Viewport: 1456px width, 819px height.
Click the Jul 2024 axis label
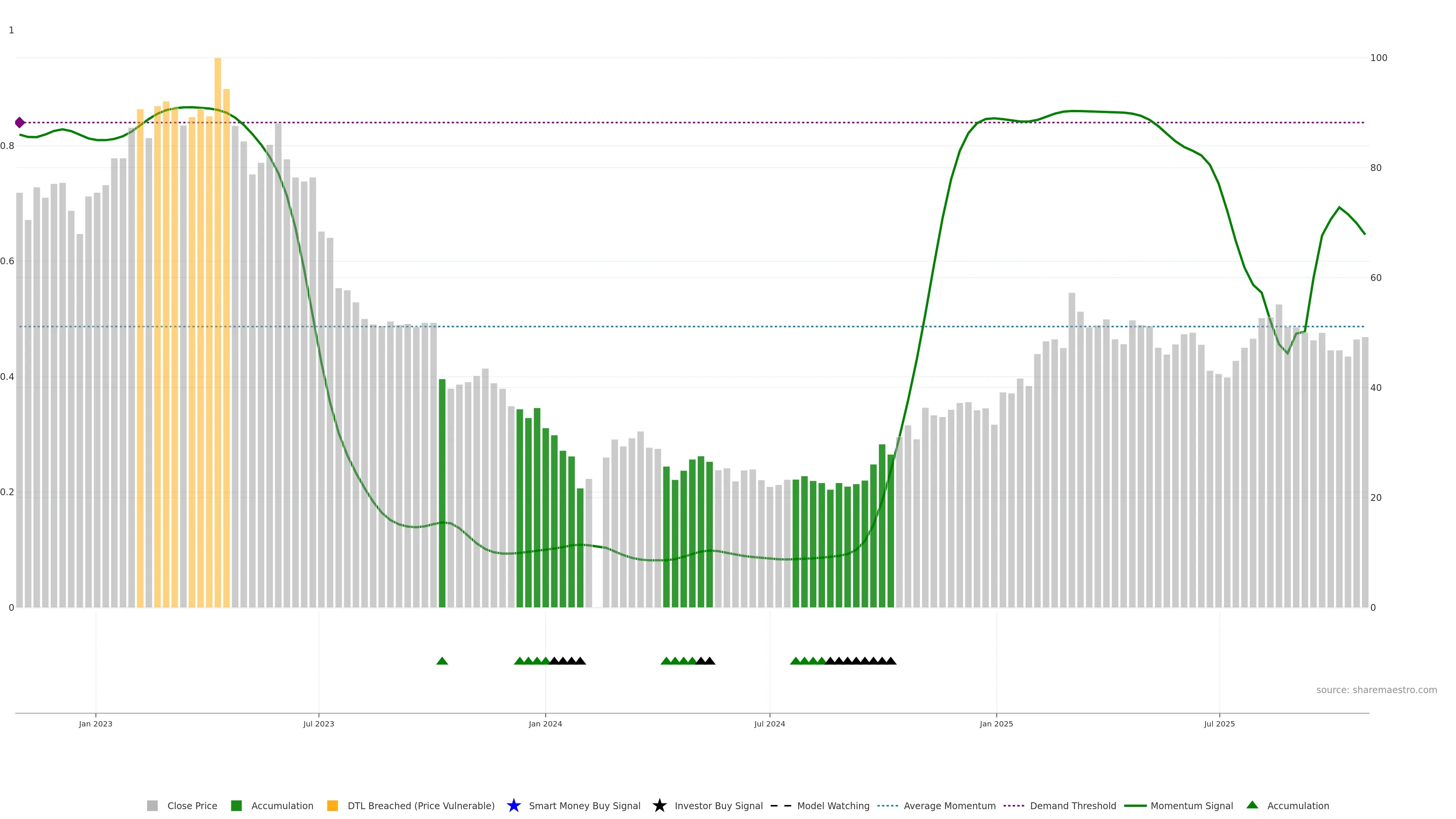tap(769, 724)
